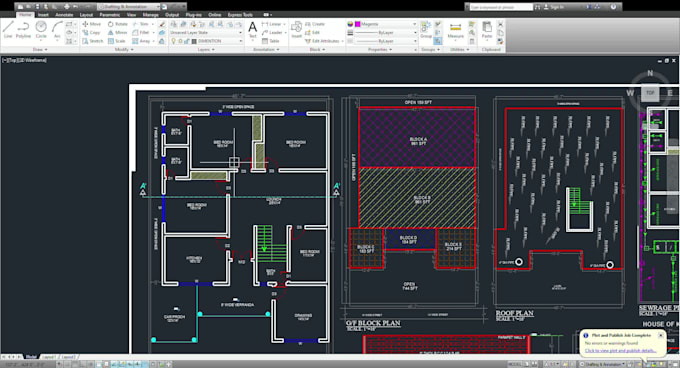Expand the Modify panel
The image size is (680, 368).
(124, 50)
